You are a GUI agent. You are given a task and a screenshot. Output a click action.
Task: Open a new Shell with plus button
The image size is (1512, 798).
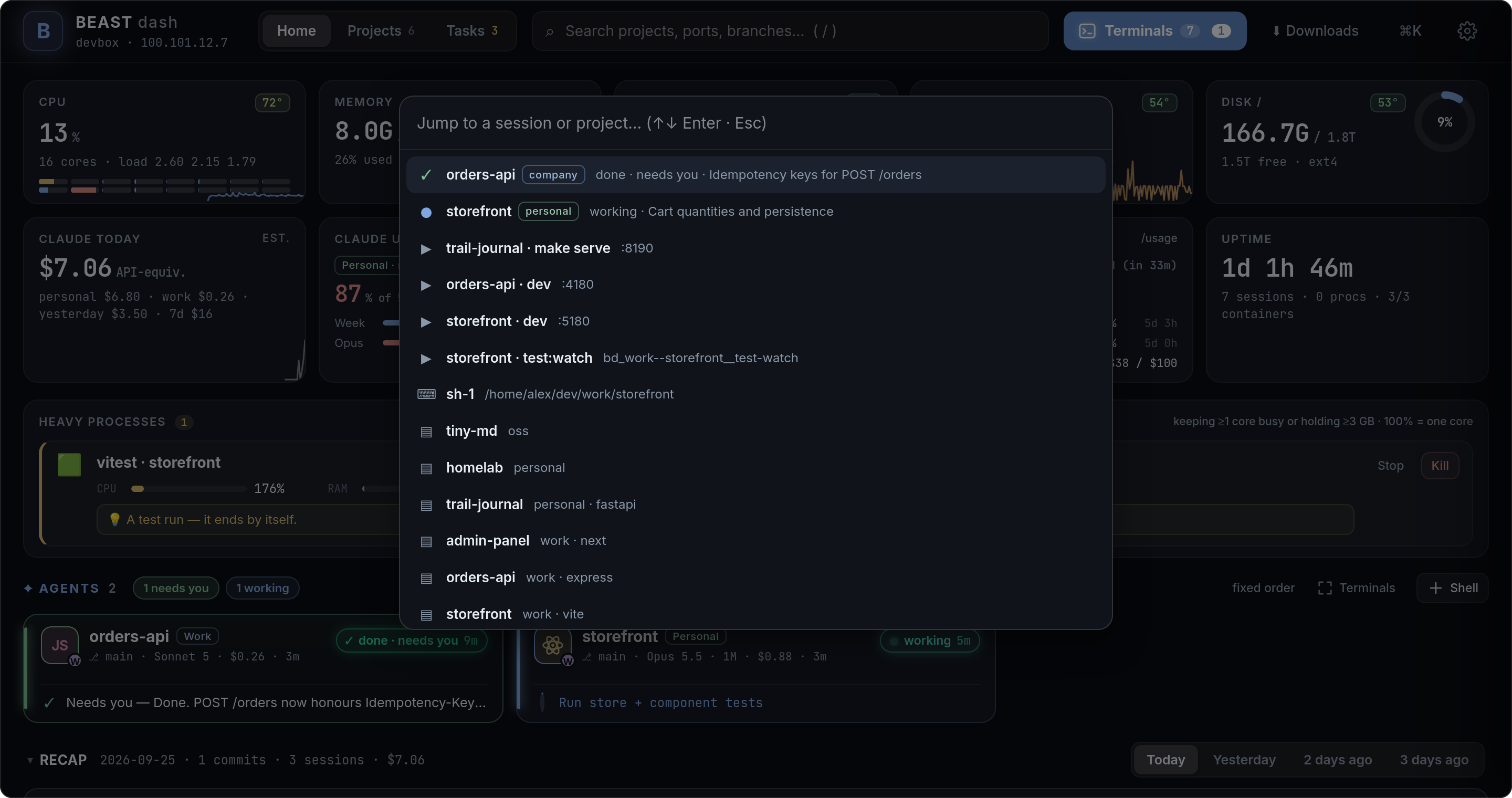click(1452, 588)
